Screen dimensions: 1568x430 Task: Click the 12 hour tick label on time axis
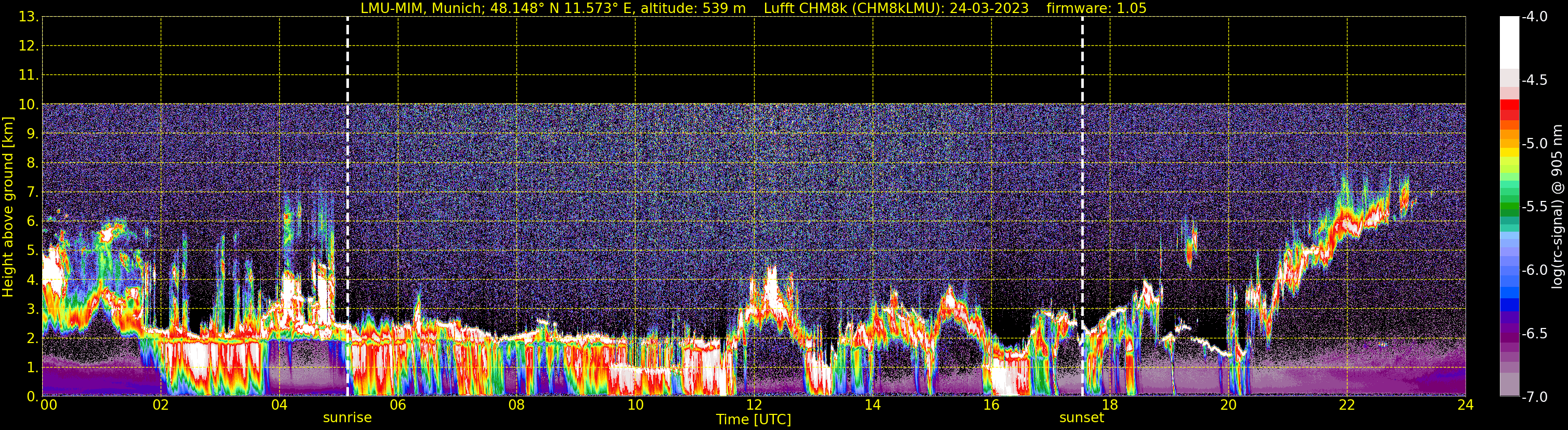coord(754,406)
